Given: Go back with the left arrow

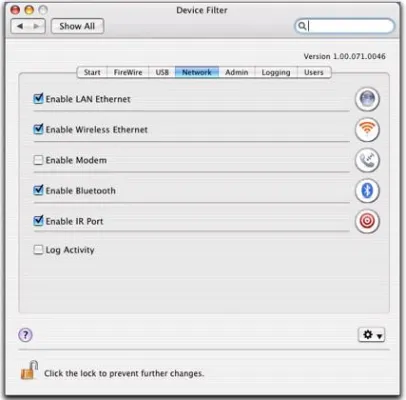Looking at the screenshot, I should [20, 26].
